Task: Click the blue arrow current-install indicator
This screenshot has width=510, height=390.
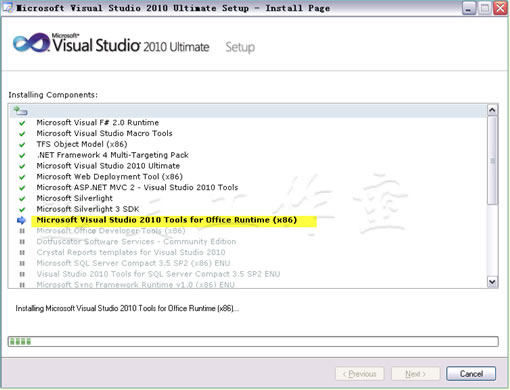Action: pos(21,220)
